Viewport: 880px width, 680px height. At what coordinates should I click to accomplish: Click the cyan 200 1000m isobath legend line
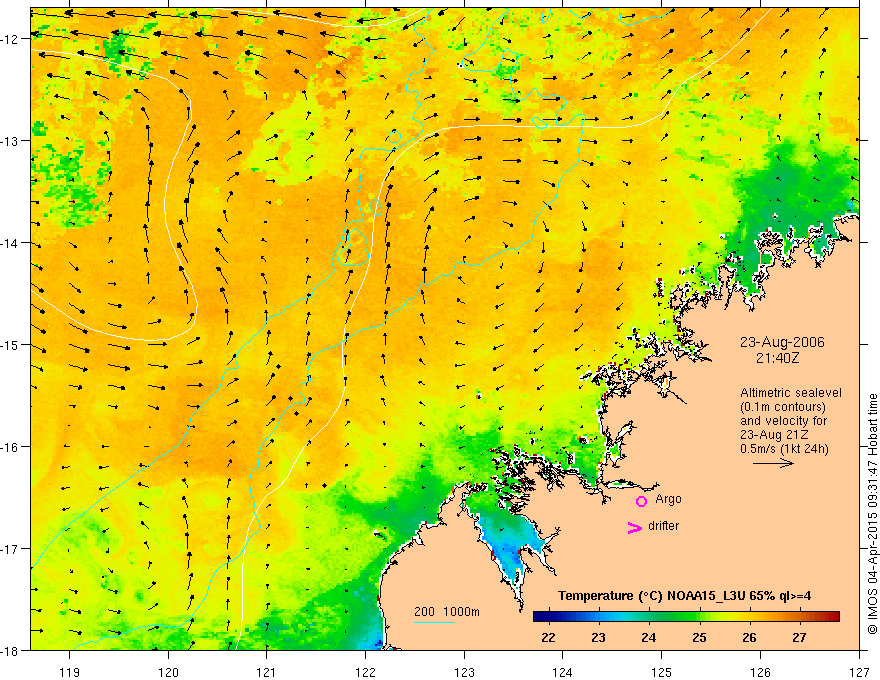(434, 622)
